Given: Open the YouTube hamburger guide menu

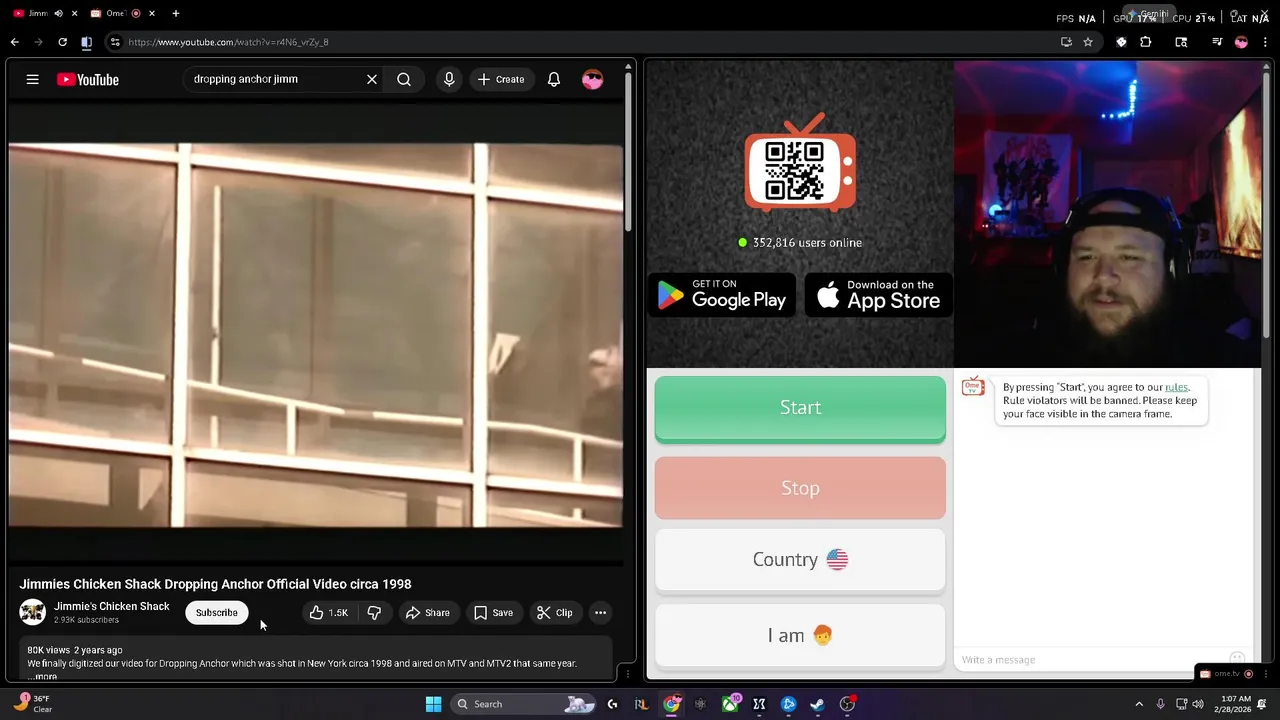Looking at the screenshot, I should pos(33,79).
